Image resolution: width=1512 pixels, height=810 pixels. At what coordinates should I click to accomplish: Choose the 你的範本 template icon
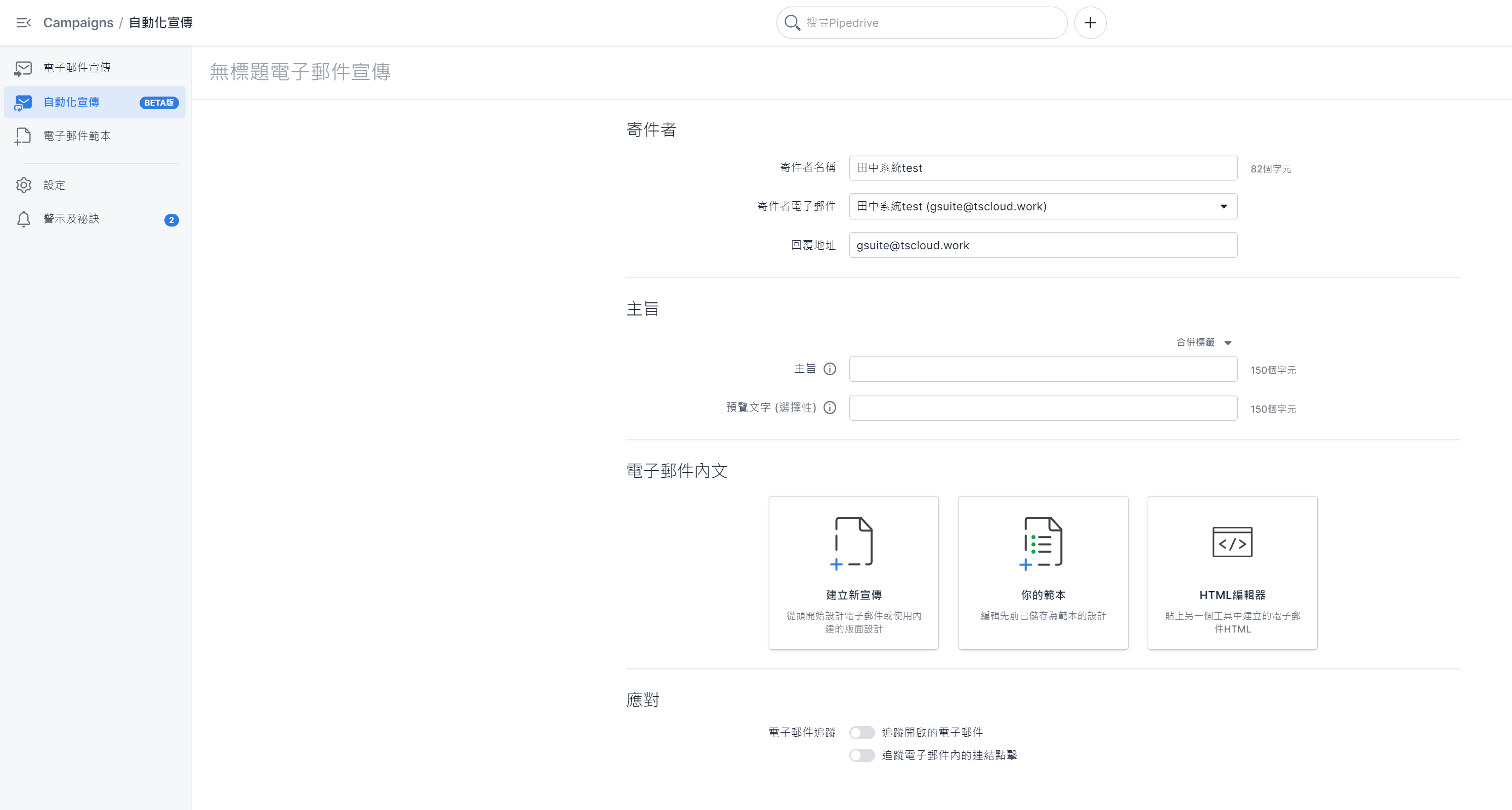(x=1043, y=543)
